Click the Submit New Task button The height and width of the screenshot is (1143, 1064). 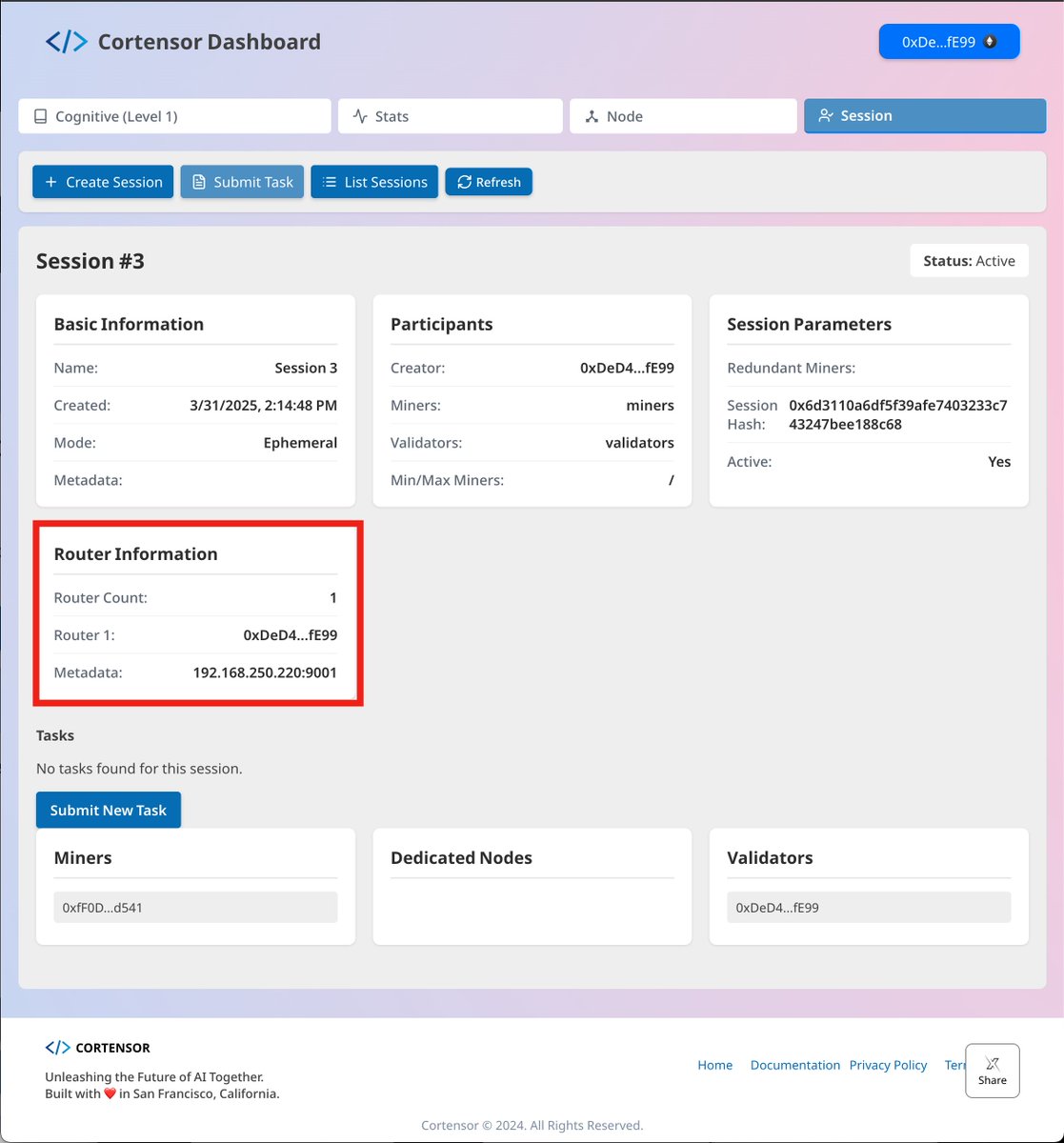click(x=109, y=810)
